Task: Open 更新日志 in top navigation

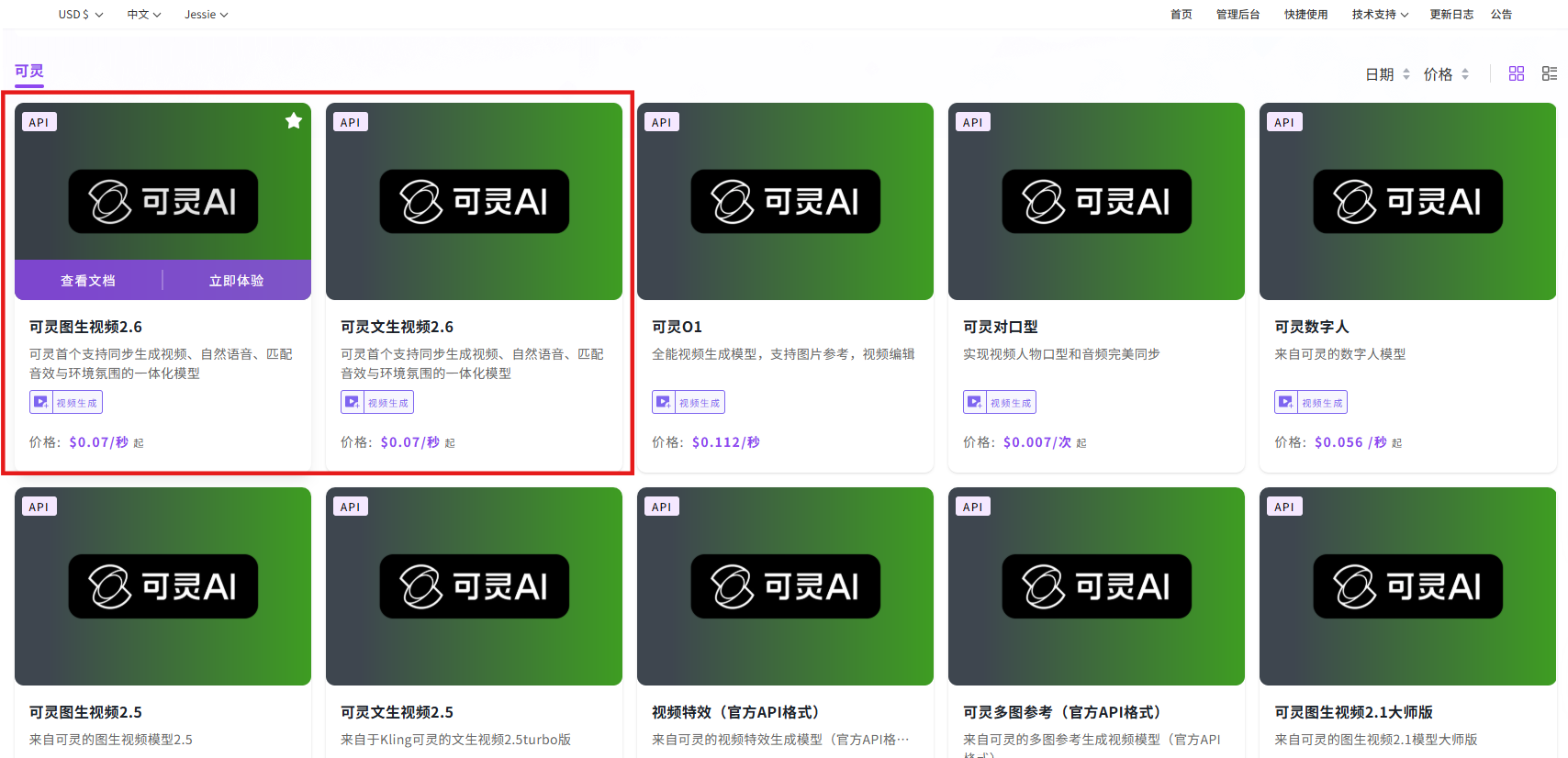Action: [1451, 15]
